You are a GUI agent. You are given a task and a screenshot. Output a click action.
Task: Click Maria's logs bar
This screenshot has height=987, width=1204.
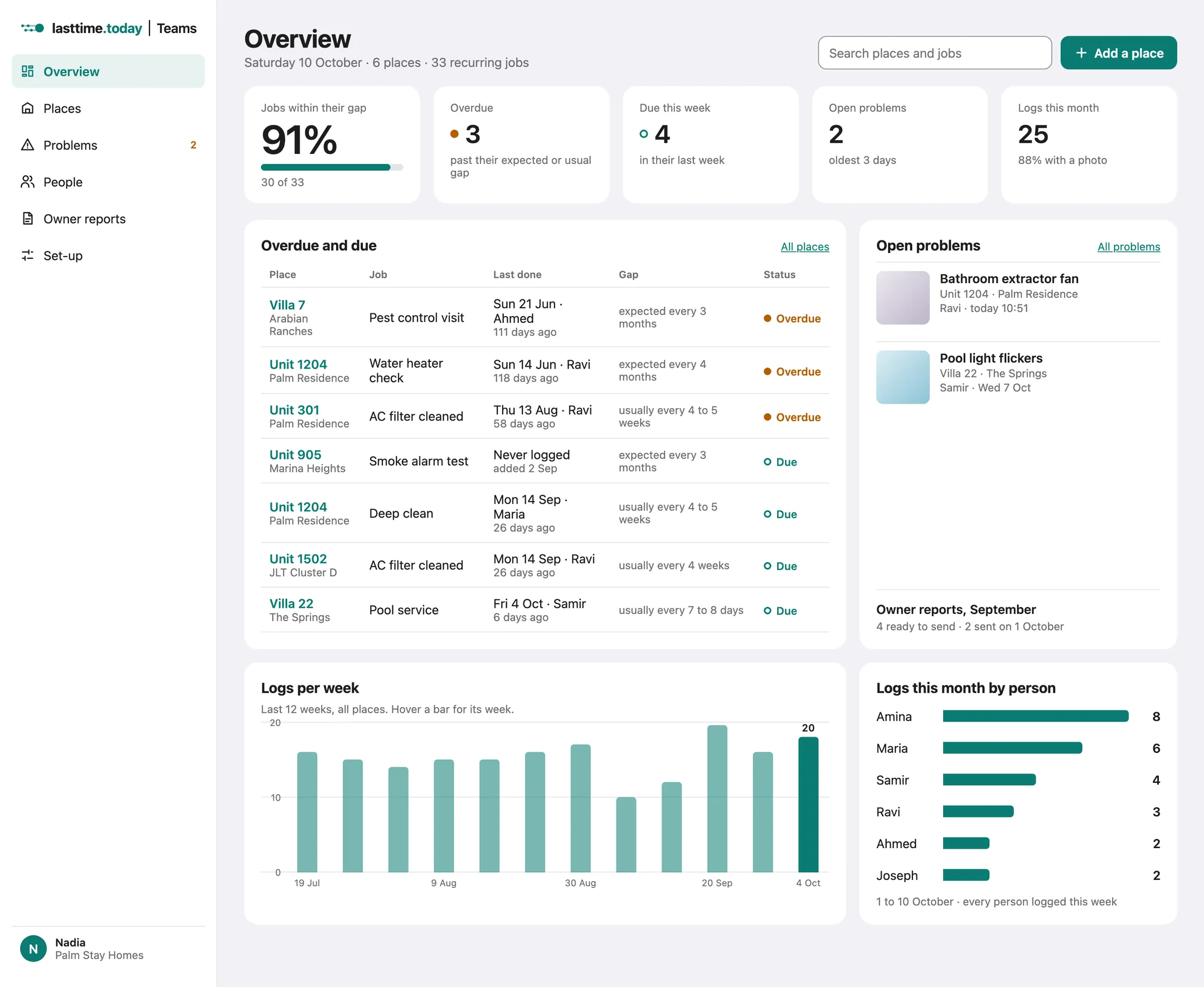1012,748
